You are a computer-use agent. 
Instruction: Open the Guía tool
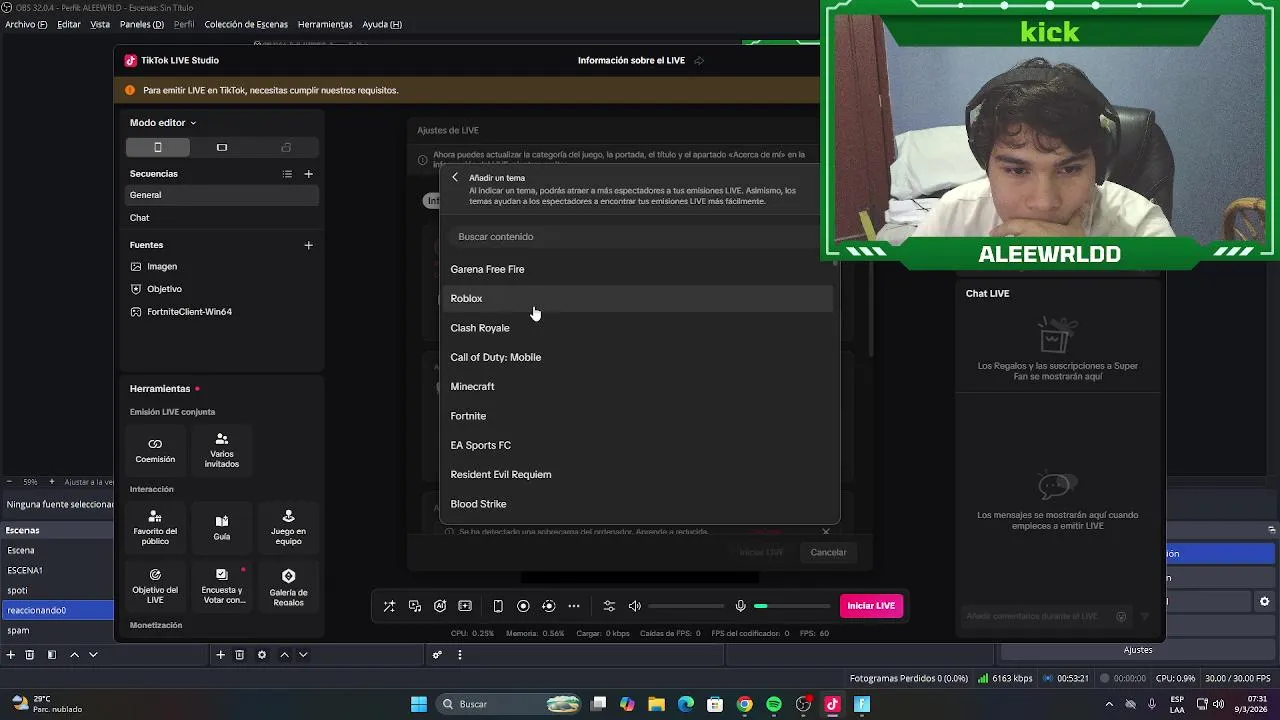coord(222,527)
